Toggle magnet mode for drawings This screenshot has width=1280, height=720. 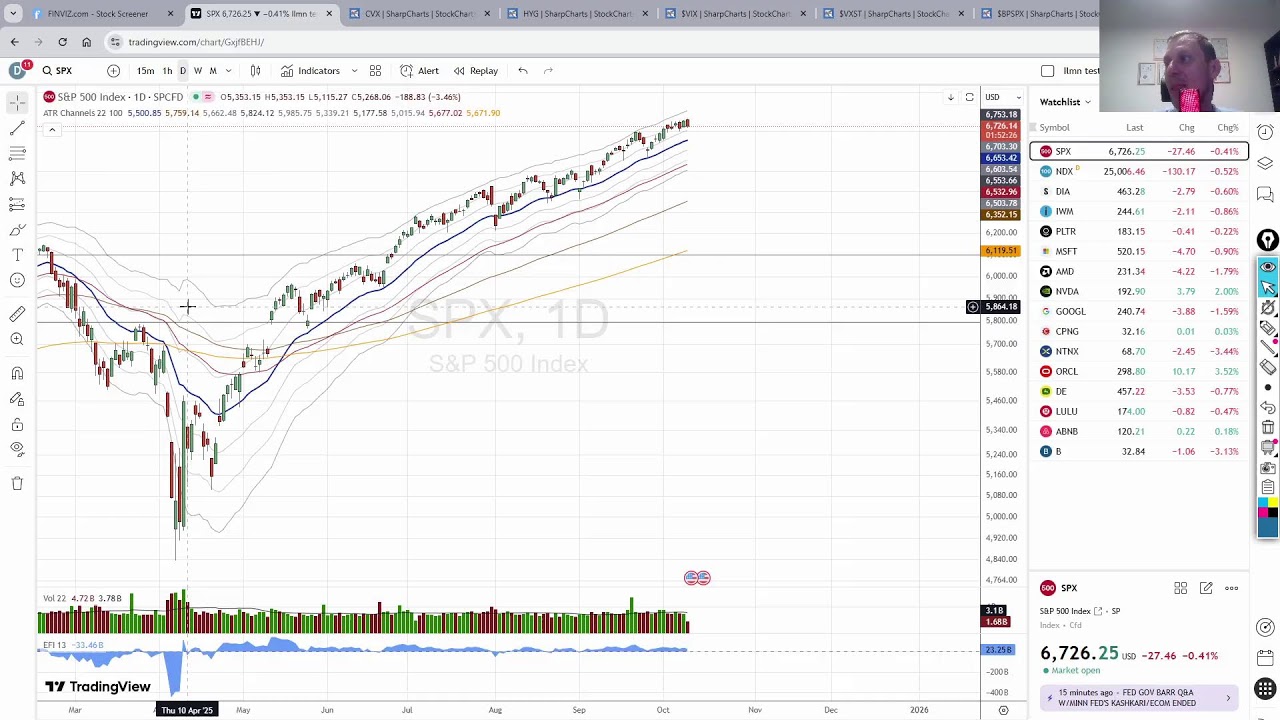[x=17, y=373]
